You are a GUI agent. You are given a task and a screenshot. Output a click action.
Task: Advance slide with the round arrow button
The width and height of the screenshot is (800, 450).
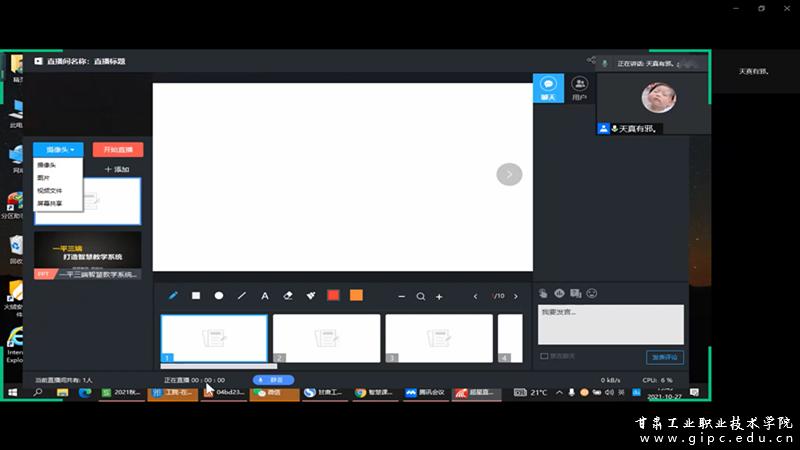click(509, 174)
